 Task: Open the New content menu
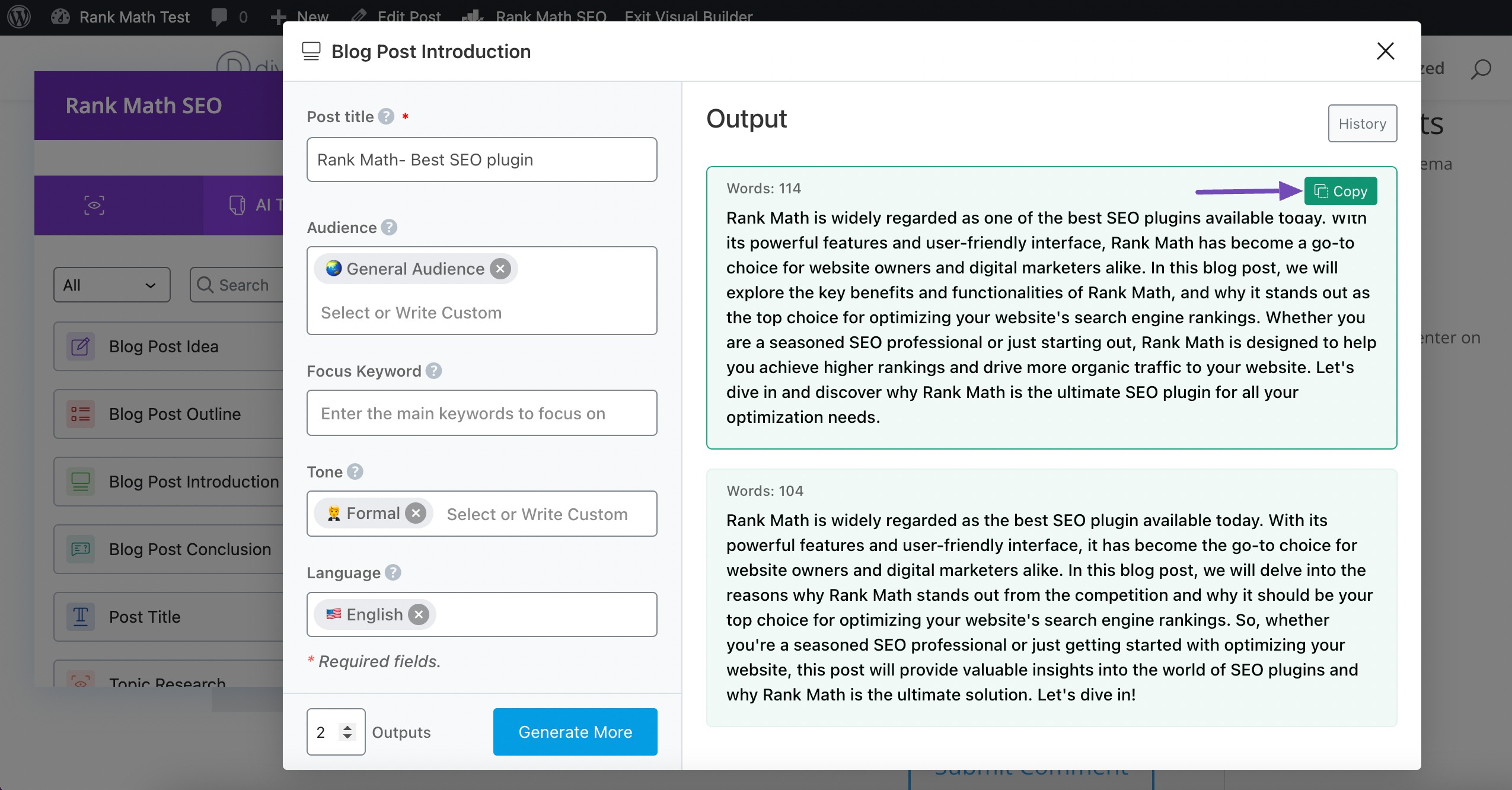coord(299,17)
